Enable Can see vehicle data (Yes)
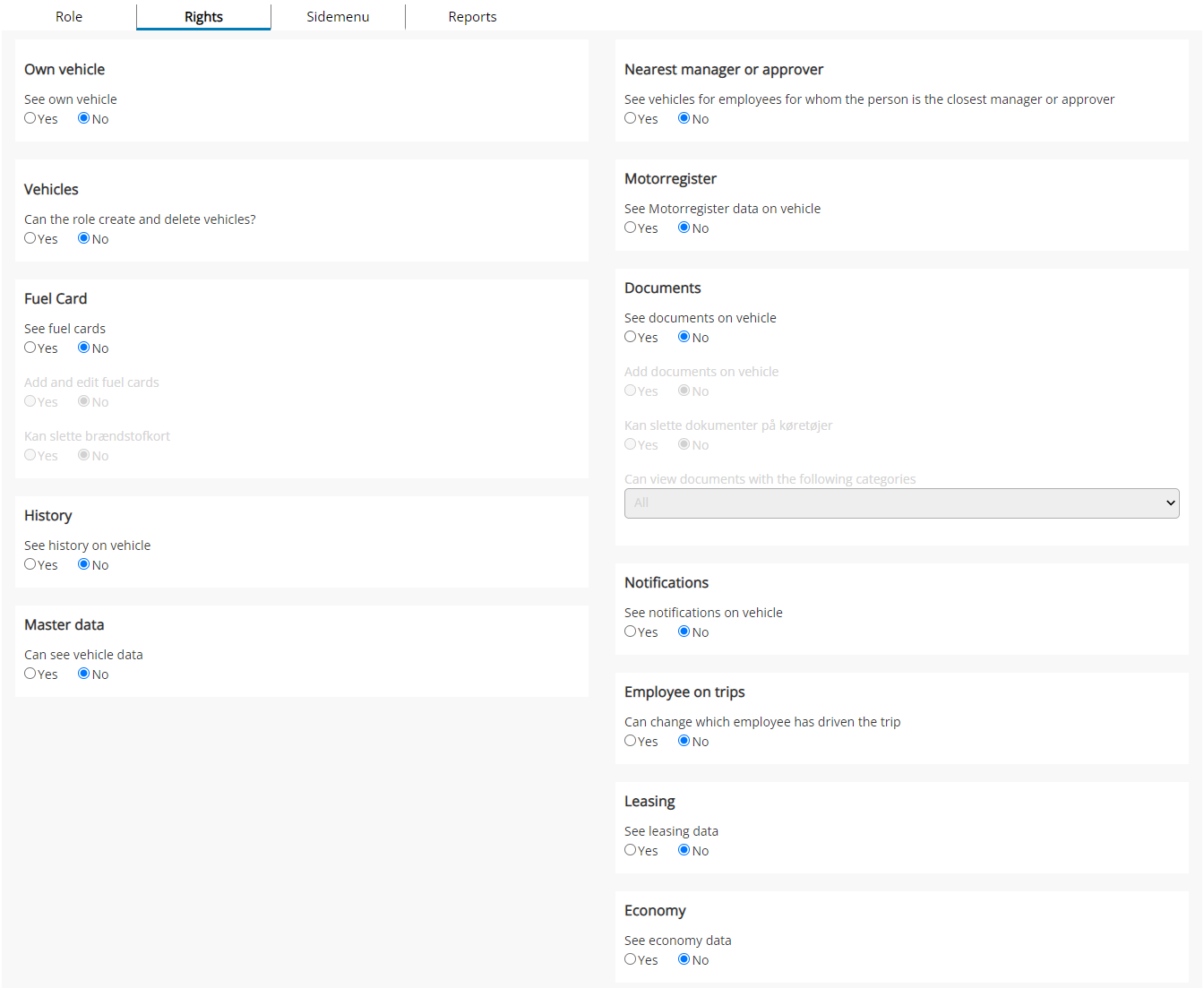1204x988 pixels. tap(30, 674)
